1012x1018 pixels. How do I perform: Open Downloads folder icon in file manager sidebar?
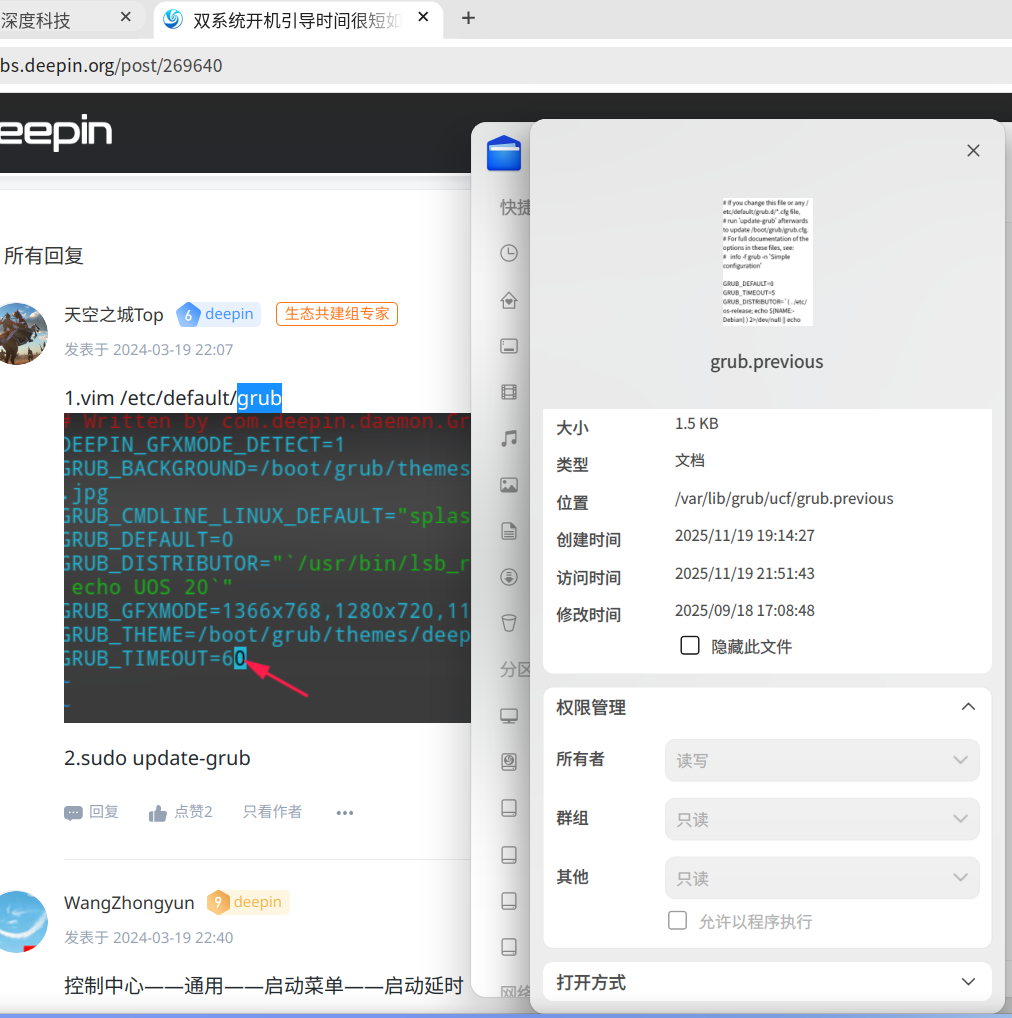pyautogui.click(x=509, y=577)
